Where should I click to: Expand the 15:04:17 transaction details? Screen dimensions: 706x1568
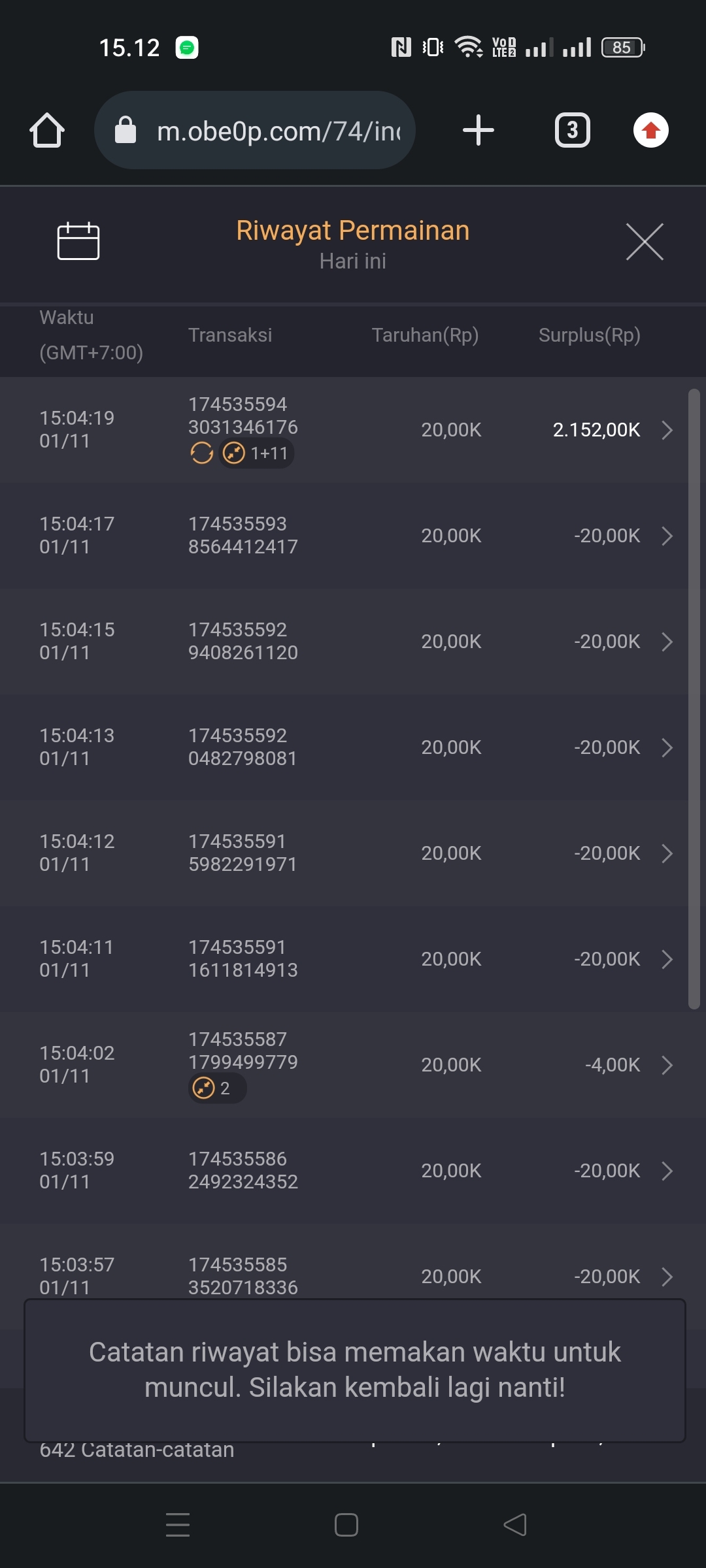pyautogui.click(x=667, y=536)
